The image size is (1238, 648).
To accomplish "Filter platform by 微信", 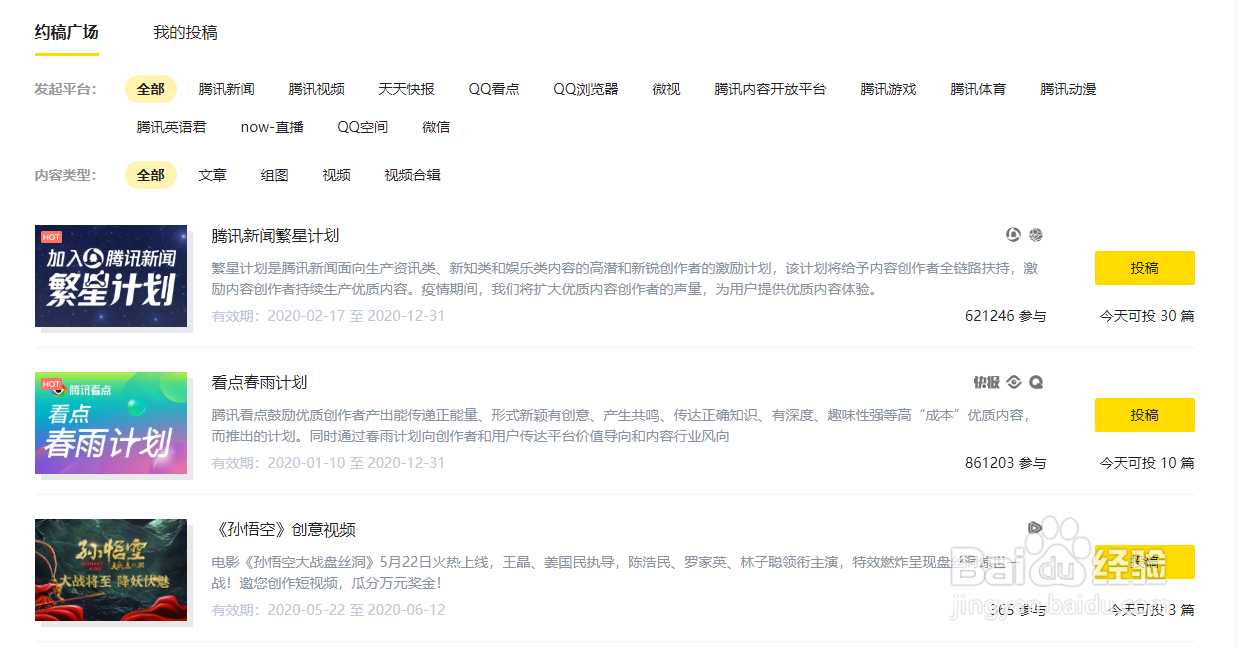I will click(436, 127).
